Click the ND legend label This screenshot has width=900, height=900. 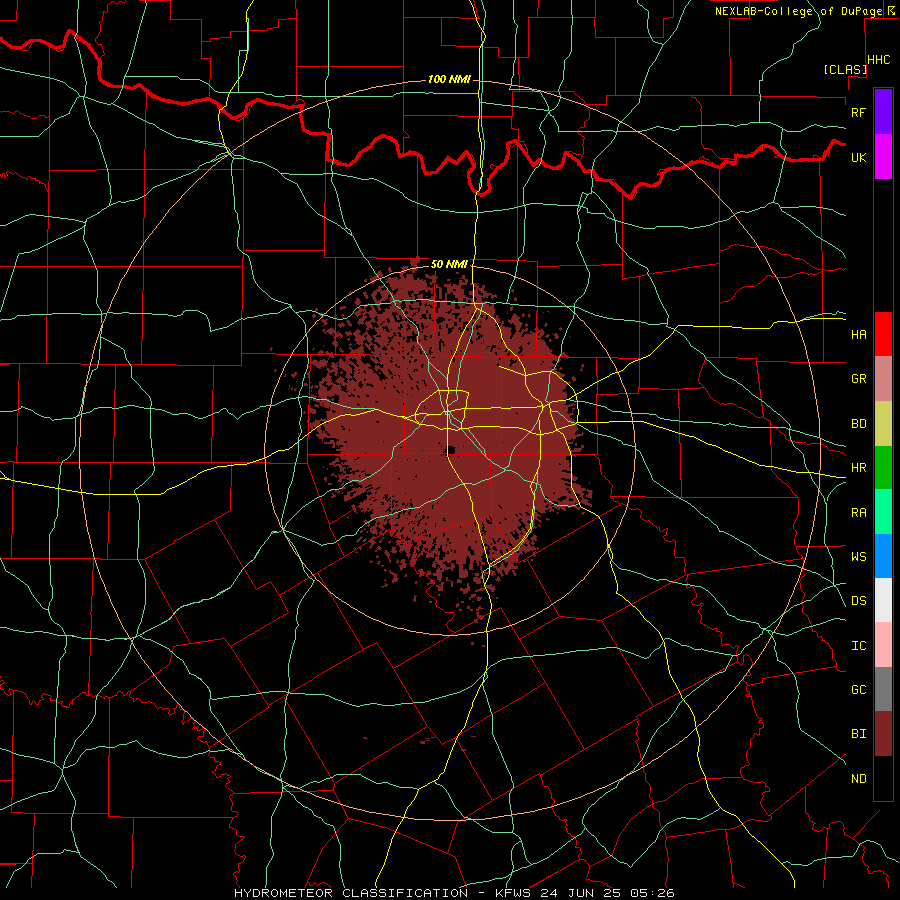[x=858, y=779]
